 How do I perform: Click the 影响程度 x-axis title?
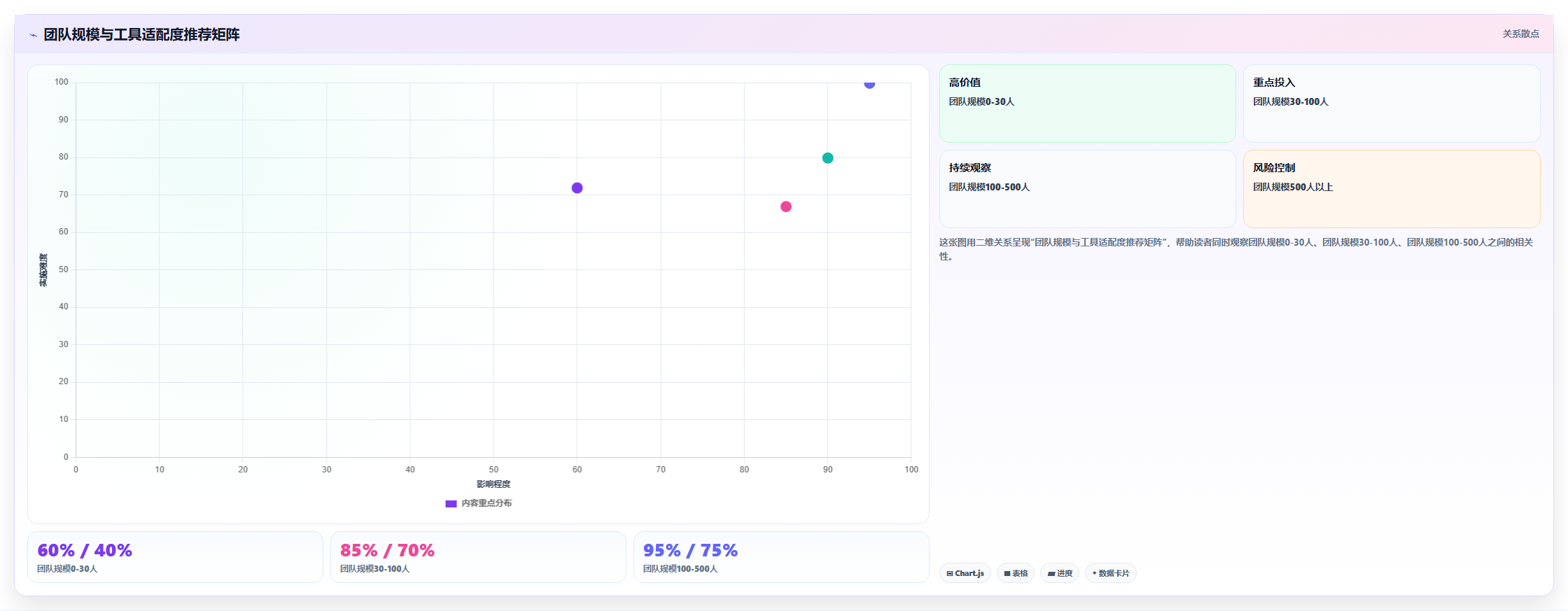[x=493, y=484]
